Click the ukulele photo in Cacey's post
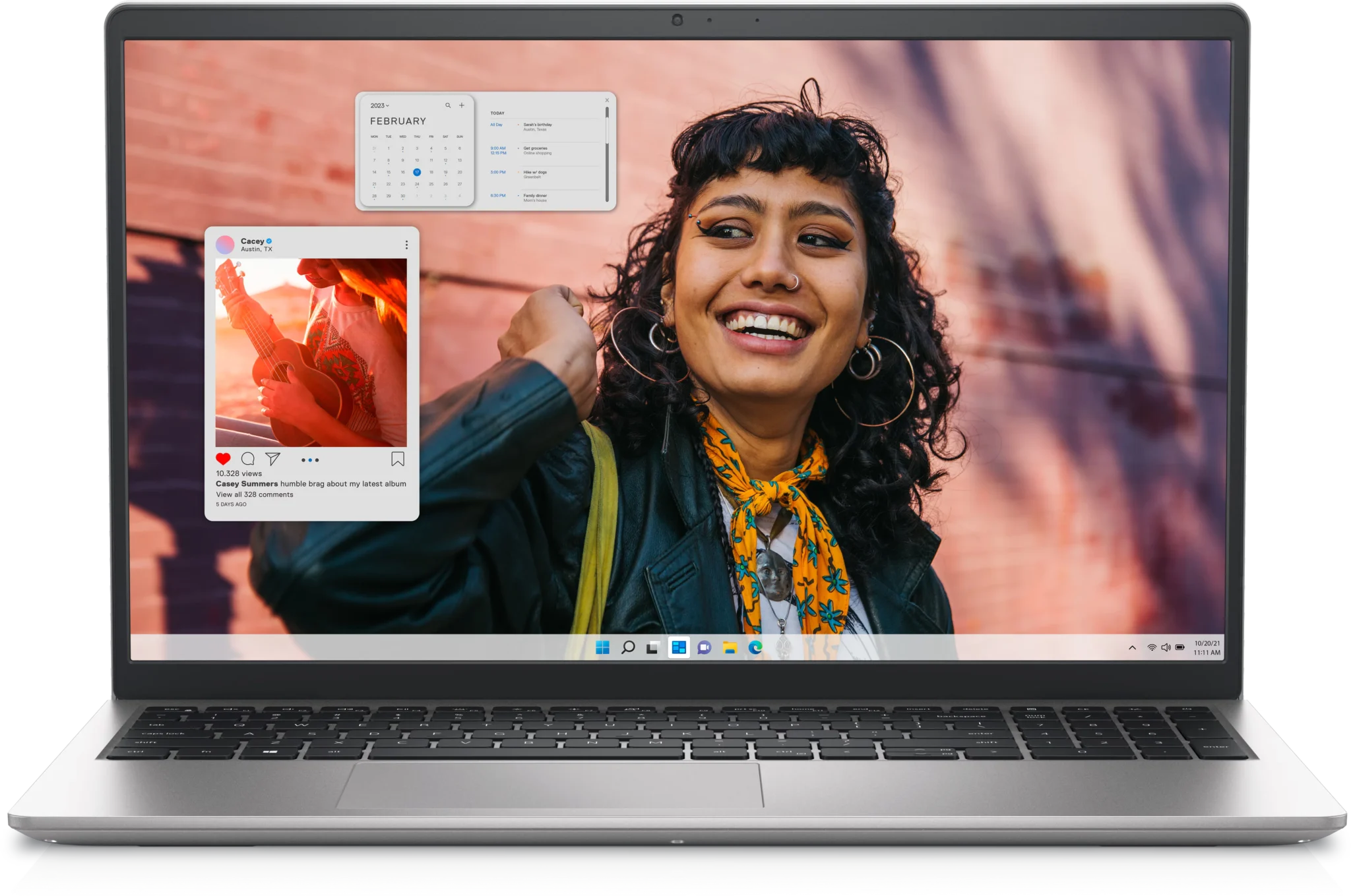1351x896 pixels. [x=311, y=353]
